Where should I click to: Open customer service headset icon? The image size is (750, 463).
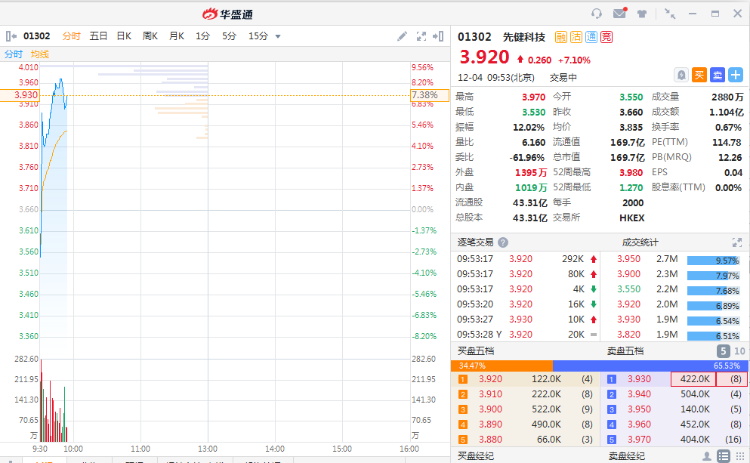596,13
